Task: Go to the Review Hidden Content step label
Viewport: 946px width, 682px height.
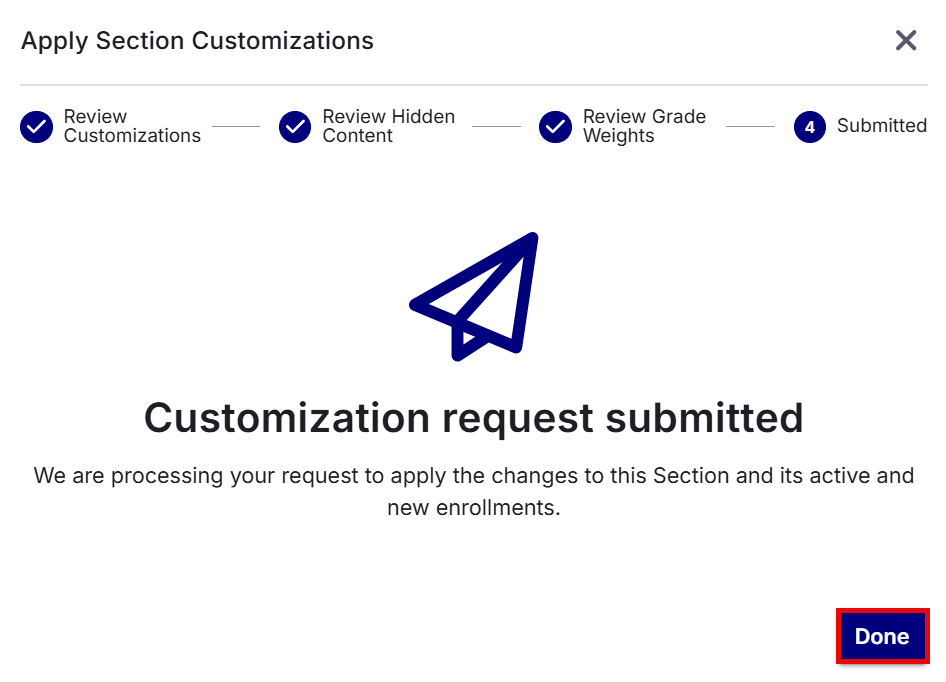Action: coord(389,126)
